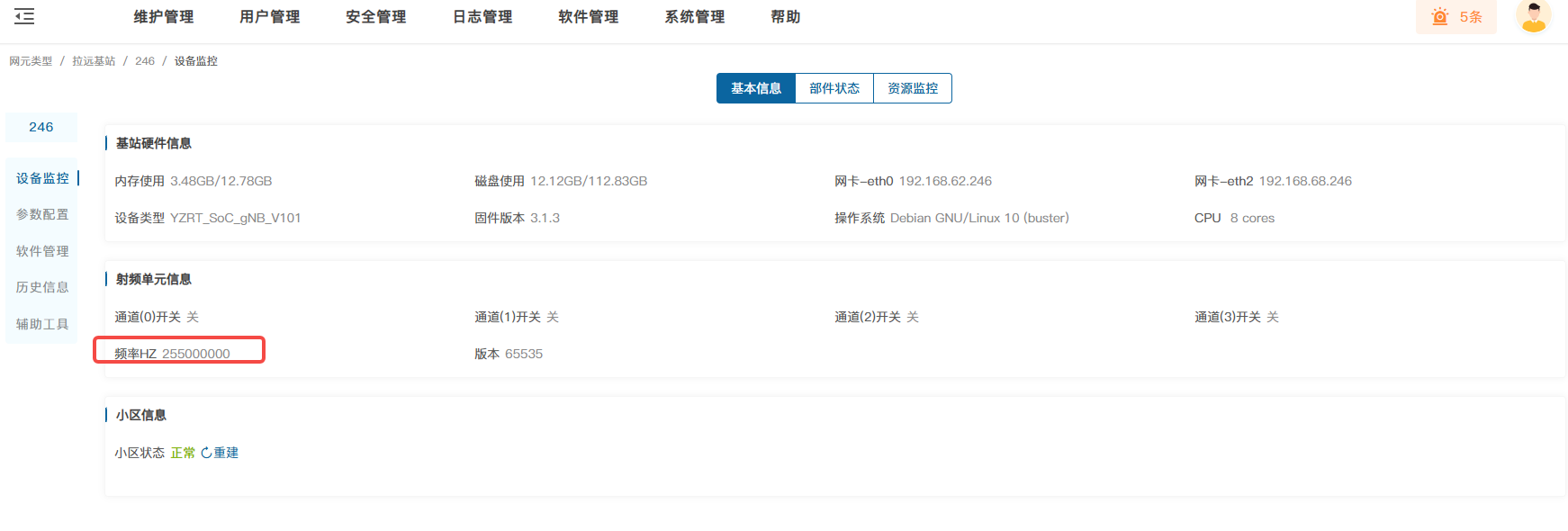
Task: Open the 软件管理 top menu
Action: point(588,17)
